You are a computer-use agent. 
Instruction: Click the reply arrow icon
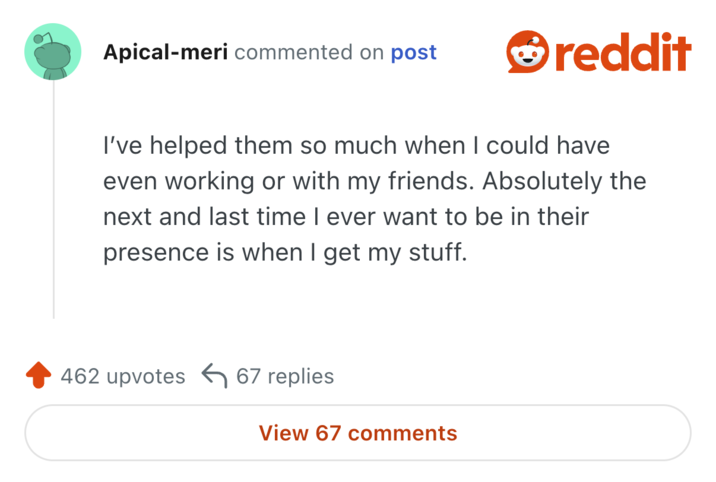pos(214,377)
